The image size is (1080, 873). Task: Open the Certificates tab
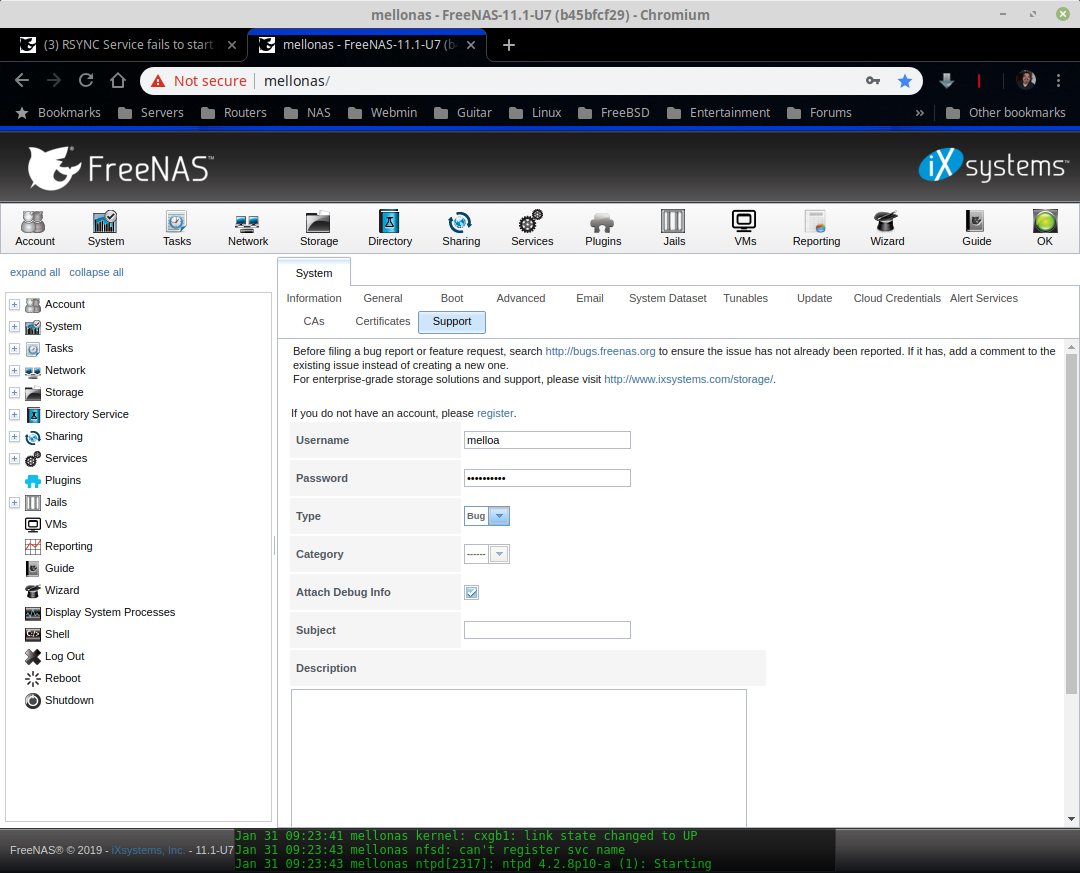tap(382, 321)
